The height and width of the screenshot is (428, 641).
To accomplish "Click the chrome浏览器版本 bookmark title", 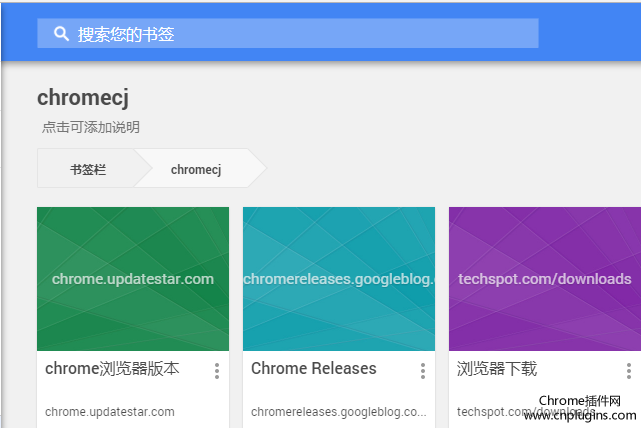I will pyautogui.click(x=112, y=368).
